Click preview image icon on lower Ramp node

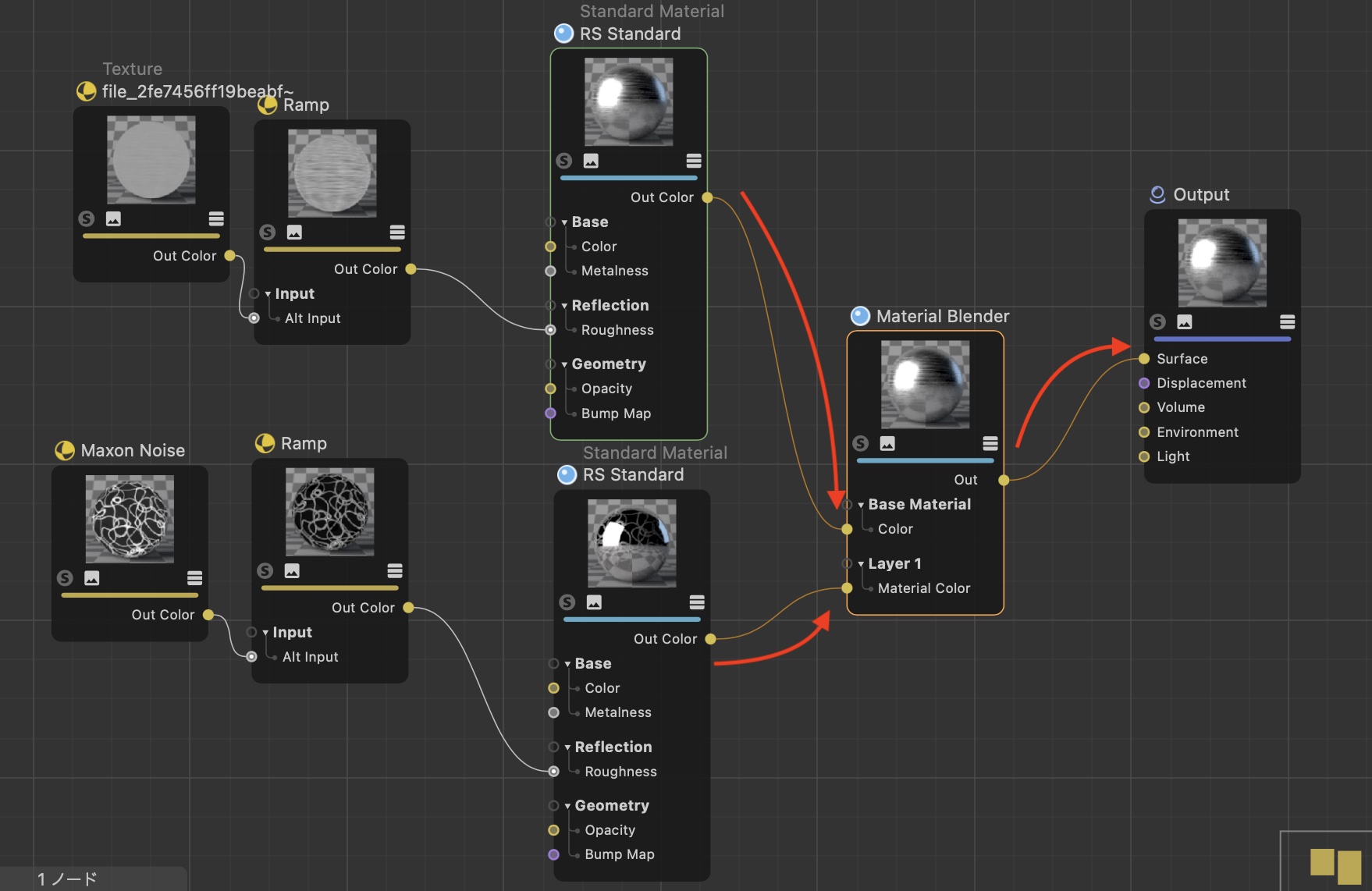(x=292, y=570)
